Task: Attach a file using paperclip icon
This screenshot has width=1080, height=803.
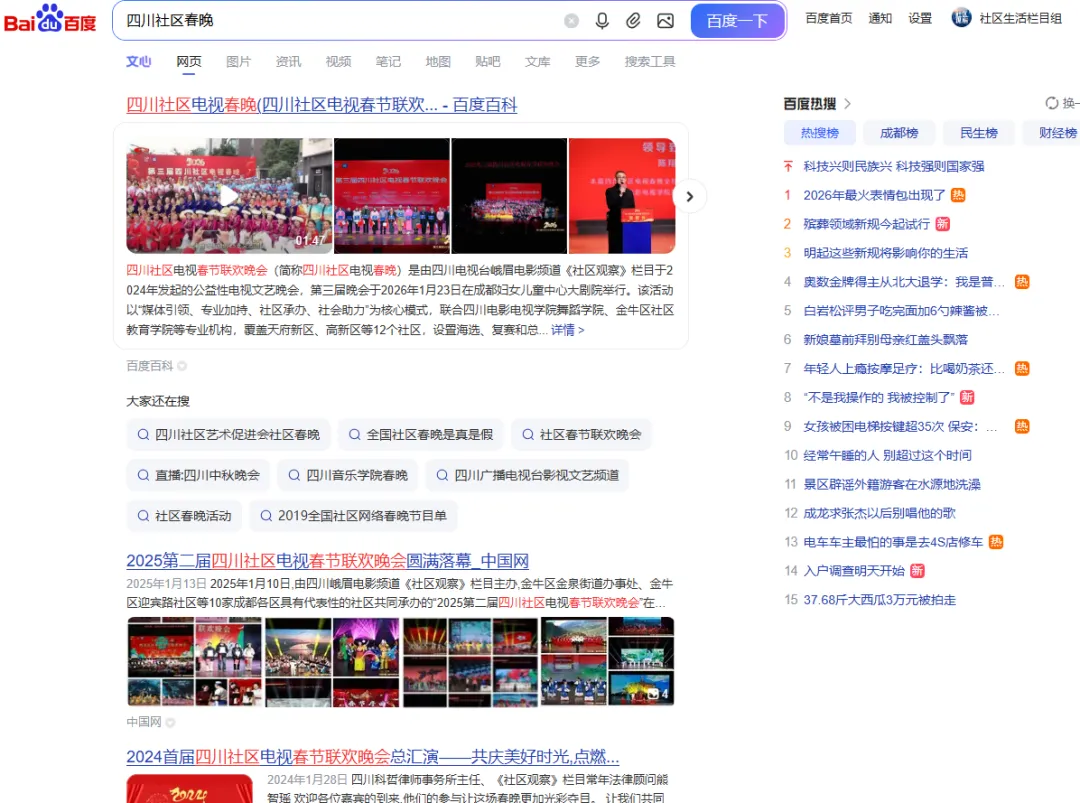Action: tap(633, 21)
